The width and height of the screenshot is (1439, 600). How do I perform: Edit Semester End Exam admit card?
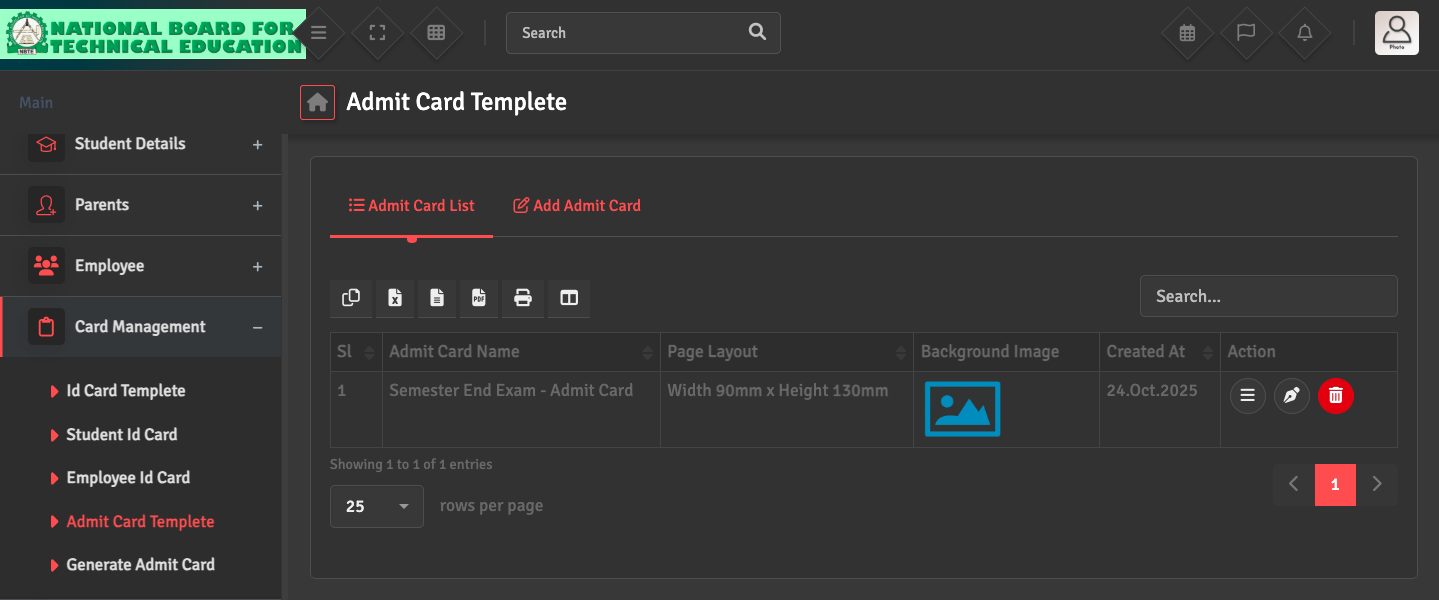(1291, 396)
